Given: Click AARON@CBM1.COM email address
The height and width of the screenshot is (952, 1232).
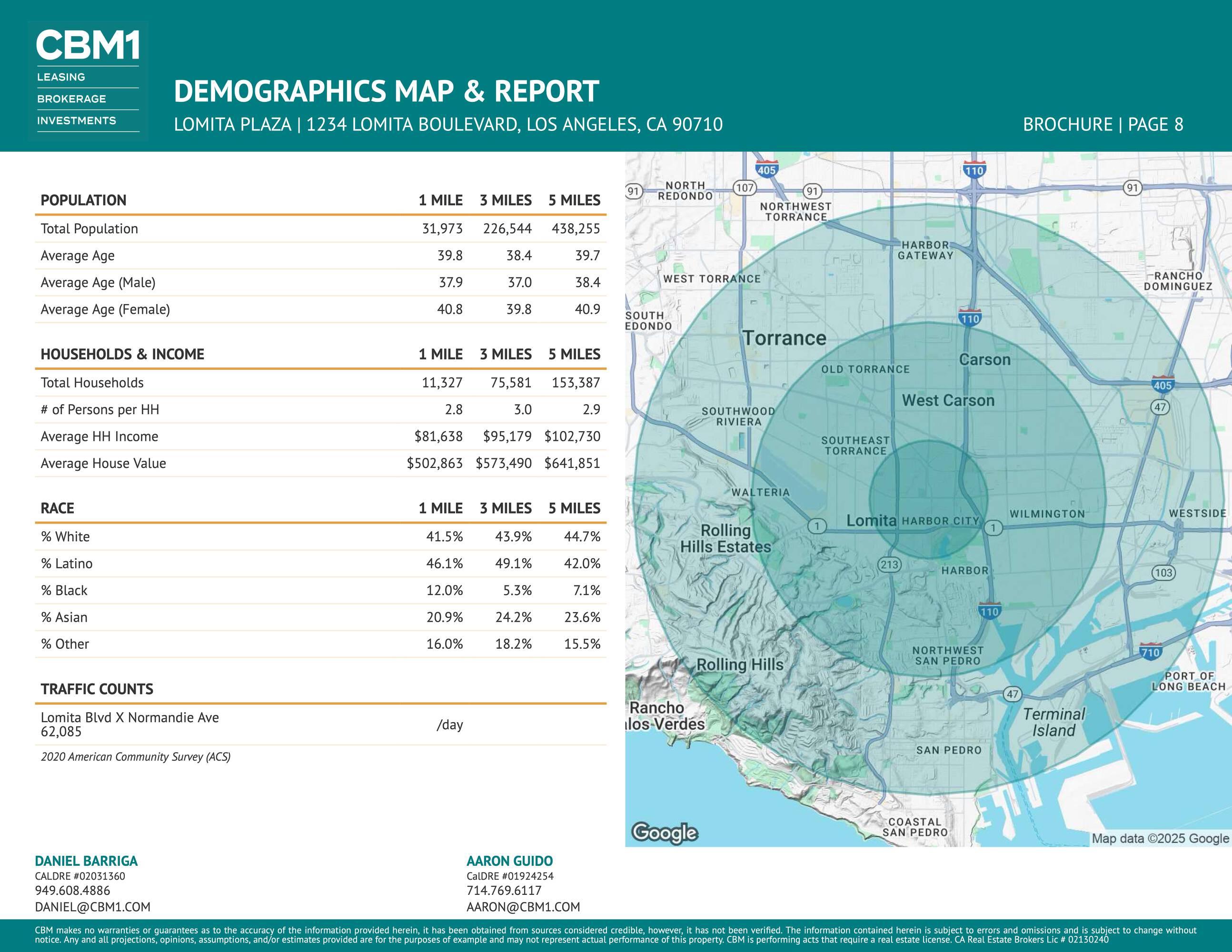Looking at the screenshot, I should coord(523,907).
